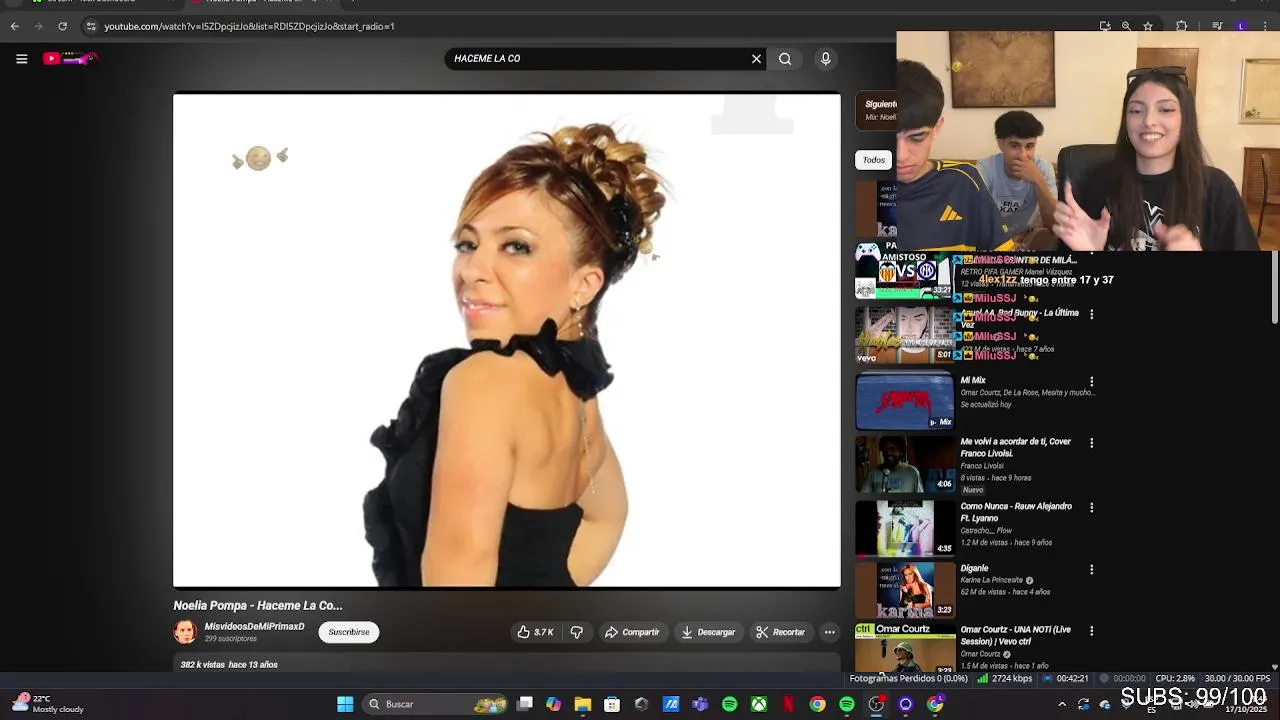This screenshot has height=720, width=1280.
Task: Open the YouTube hamburger guide menu
Action: point(21,59)
